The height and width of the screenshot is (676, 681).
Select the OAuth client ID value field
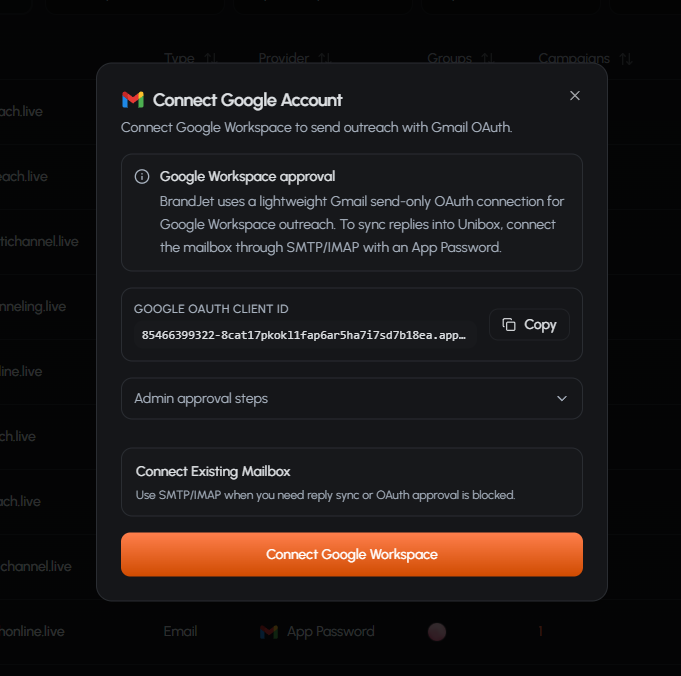pos(305,335)
